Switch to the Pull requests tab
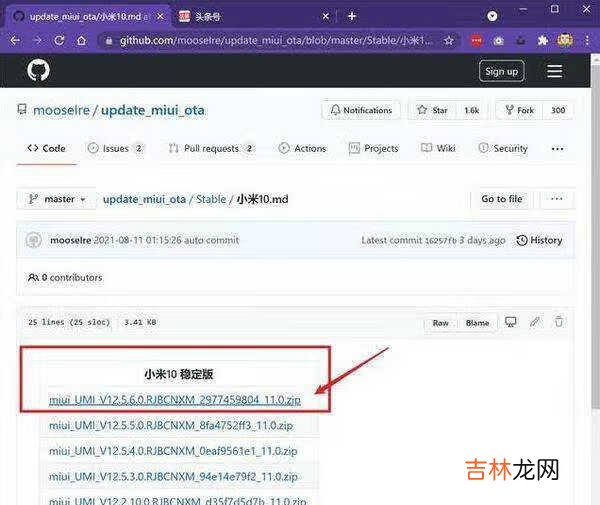600x505 pixels. click(210, 148)
